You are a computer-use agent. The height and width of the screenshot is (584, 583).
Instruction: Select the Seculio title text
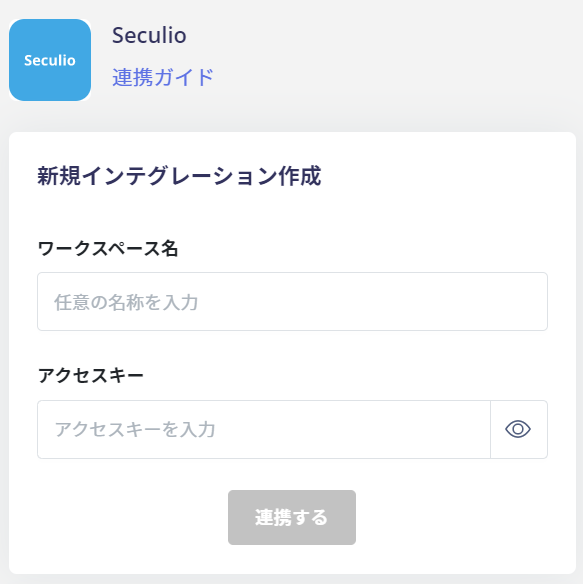click(x=149, y=35)
